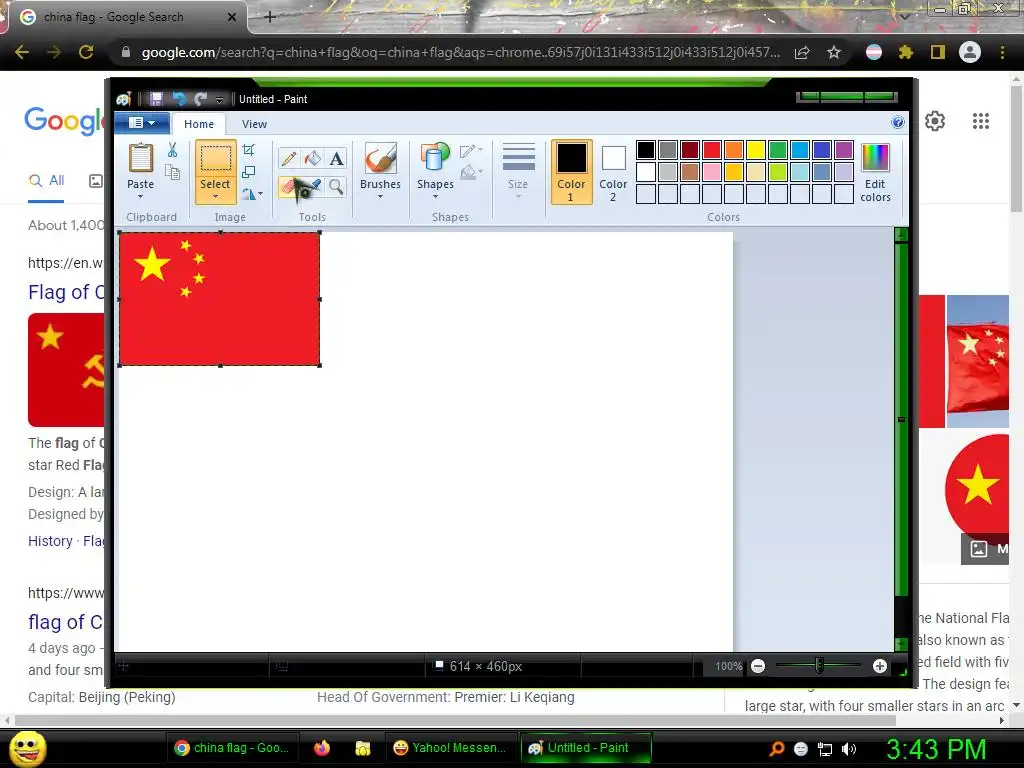Open the shape Outline dropdown
Viewport: 1024px width, 768px height.
472,152
